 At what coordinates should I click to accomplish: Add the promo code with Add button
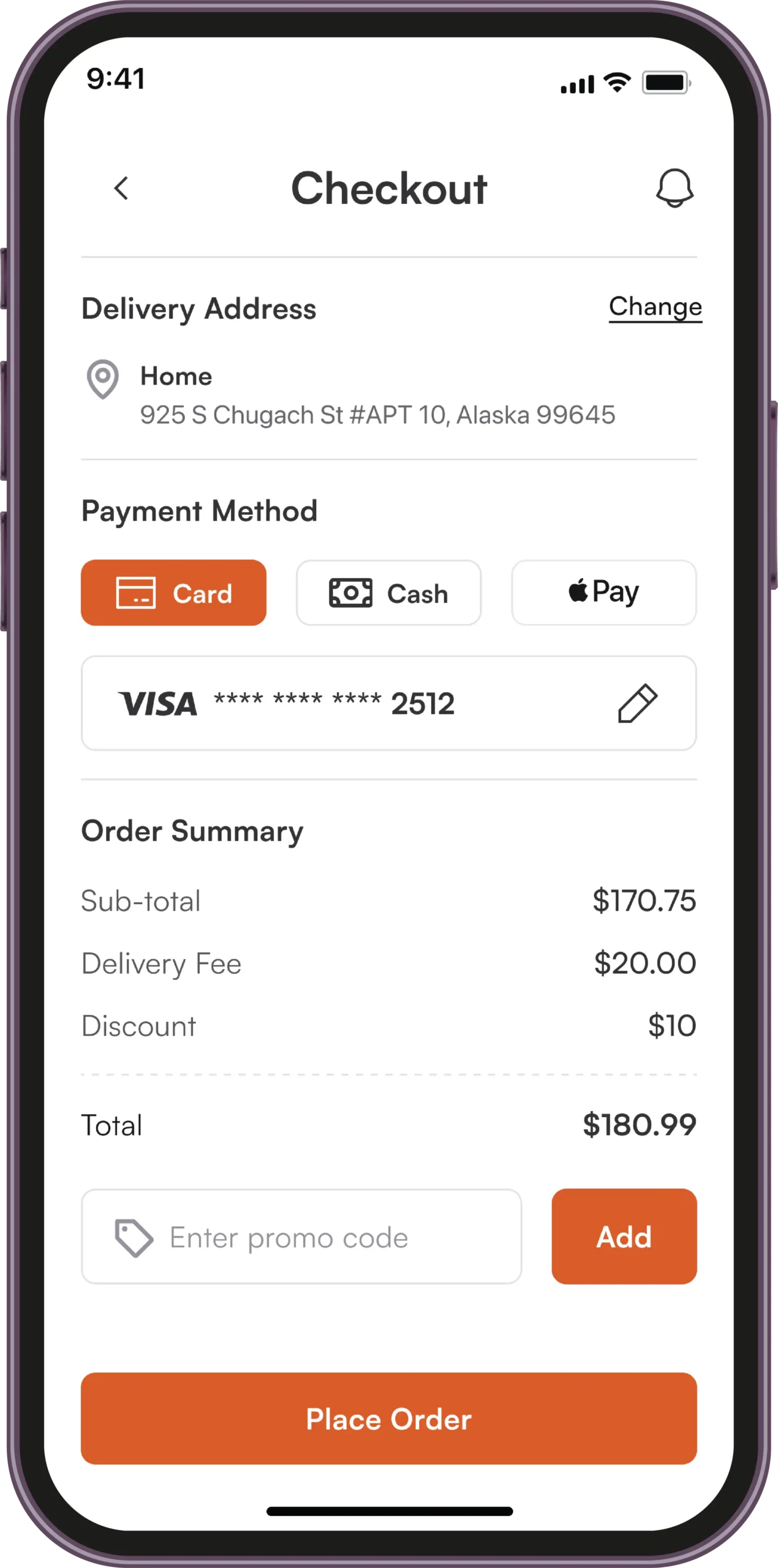(x=624, y=1236)
